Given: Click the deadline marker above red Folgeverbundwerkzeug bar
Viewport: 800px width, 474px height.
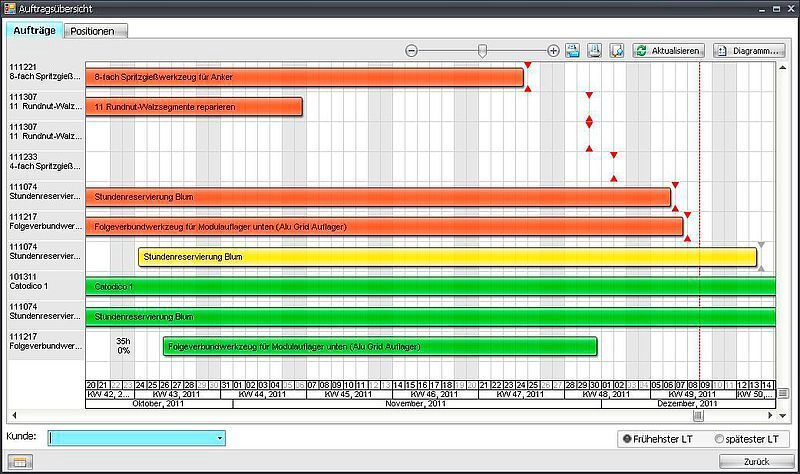Looking at the screenshot, I should click(x=687, y=215).
